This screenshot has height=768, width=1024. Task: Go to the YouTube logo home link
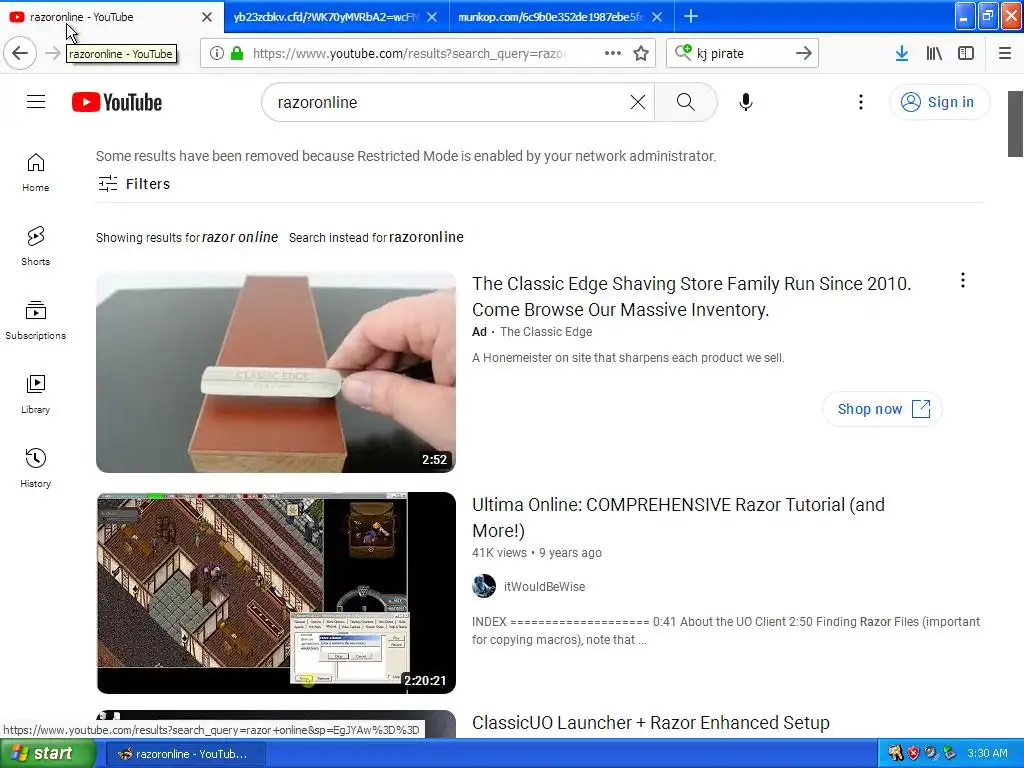(117, 103)
